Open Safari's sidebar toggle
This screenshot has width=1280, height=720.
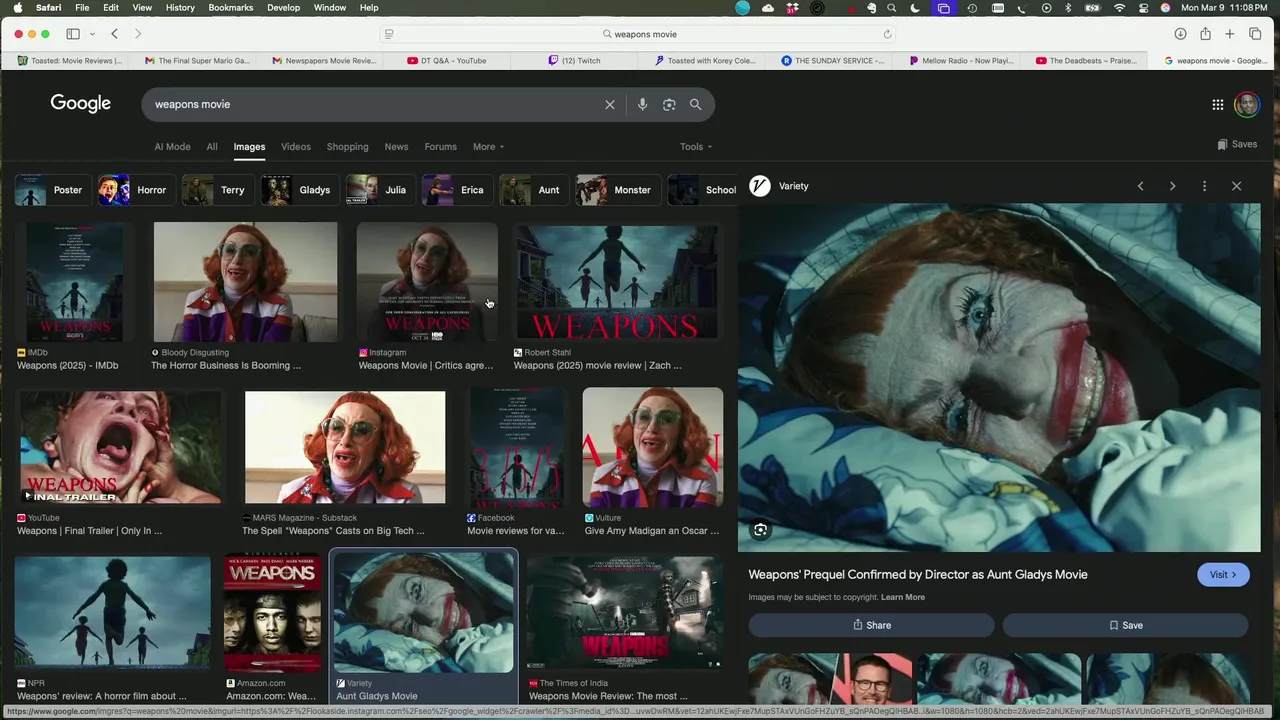point(73,34)
